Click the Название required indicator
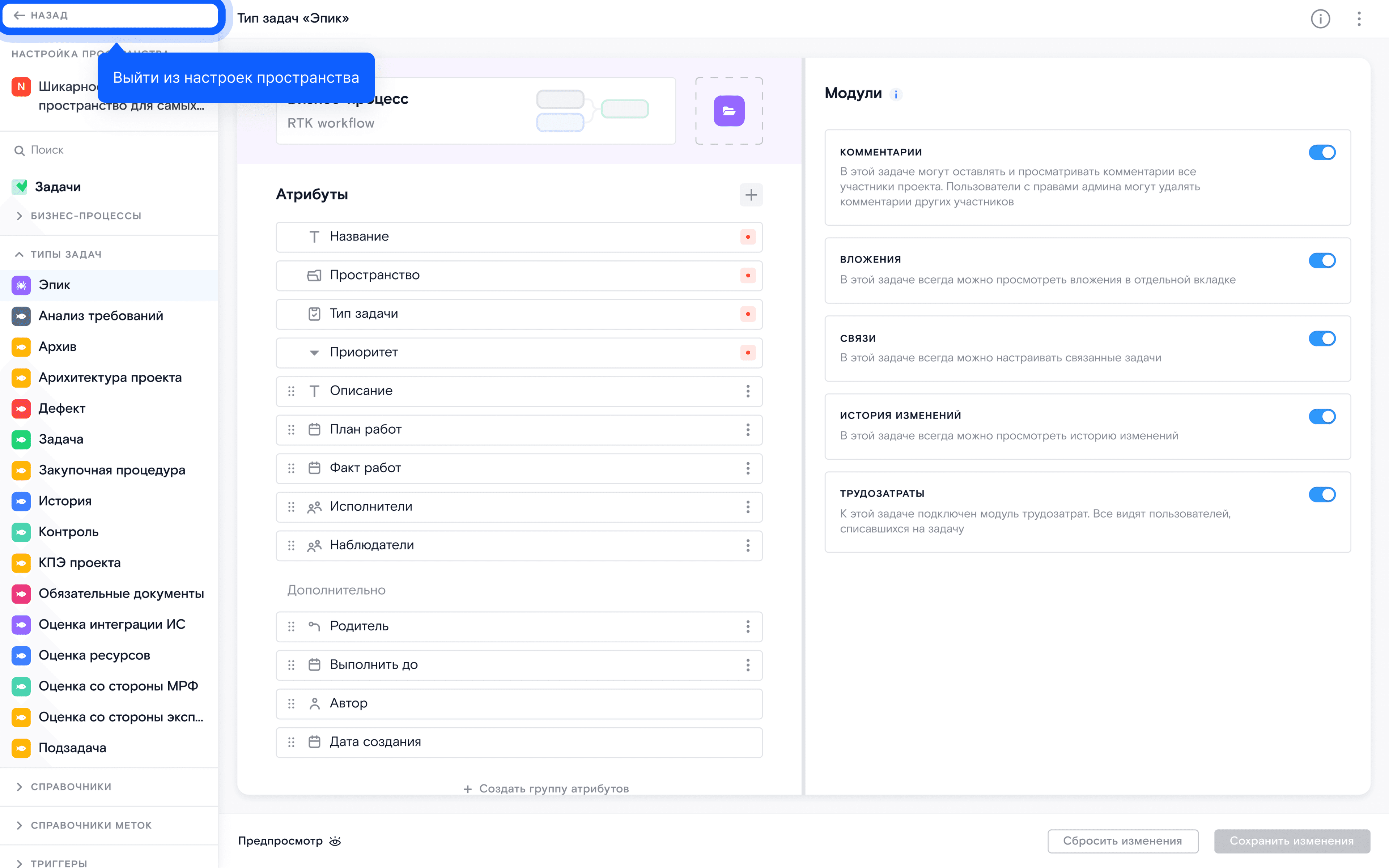Viewport: 1389px width, 868px height. (747, 237)
